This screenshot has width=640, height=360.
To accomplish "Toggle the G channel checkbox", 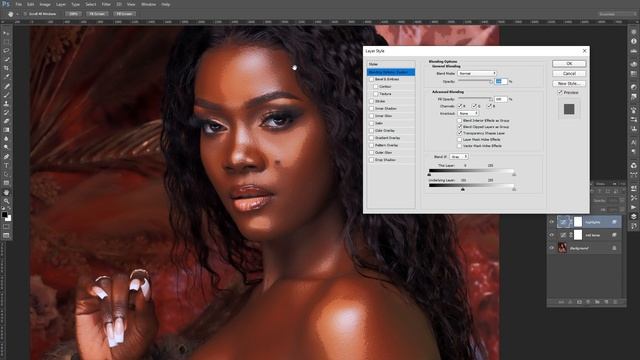I will pos(474,106).
